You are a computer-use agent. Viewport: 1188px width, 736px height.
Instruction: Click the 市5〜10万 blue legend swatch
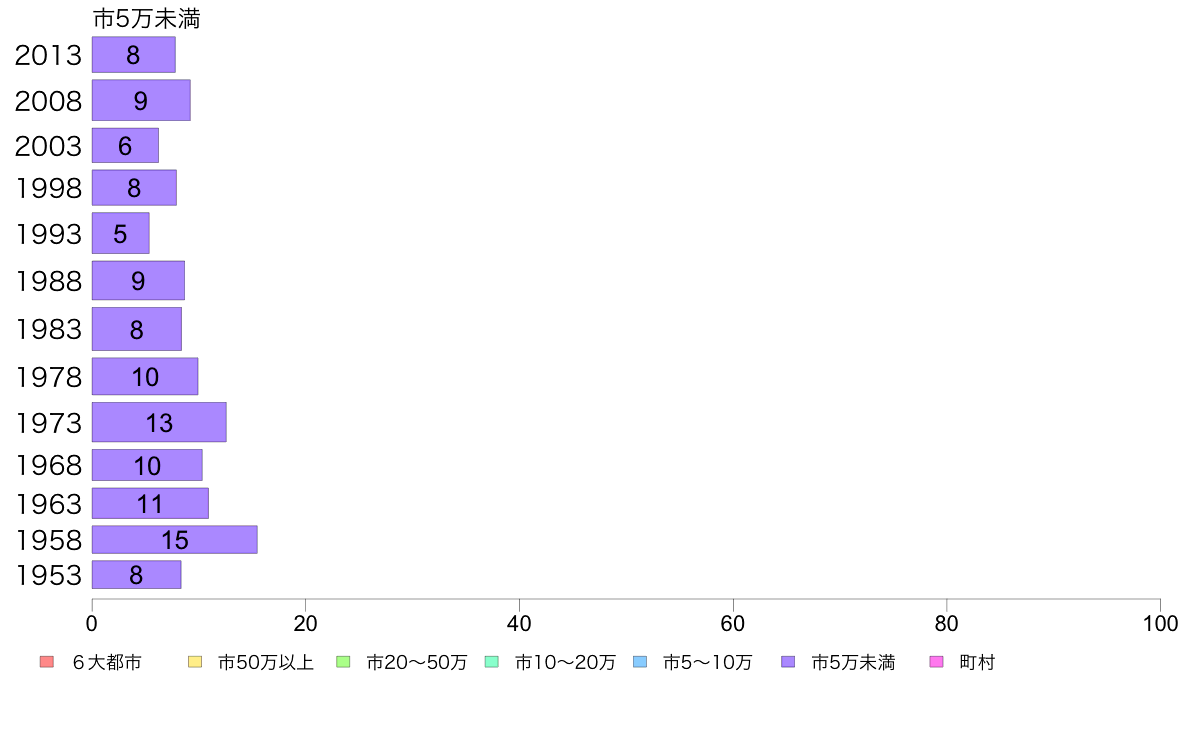point(640,662)
